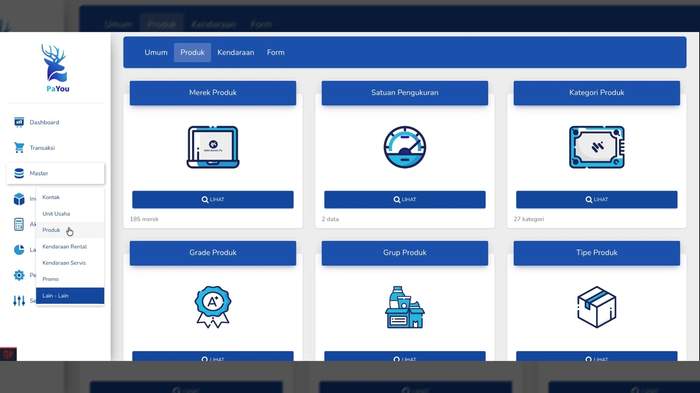Click the Grade Produk card header
The width and height of the screenshot is (700, 393).
tap(213, 253)
